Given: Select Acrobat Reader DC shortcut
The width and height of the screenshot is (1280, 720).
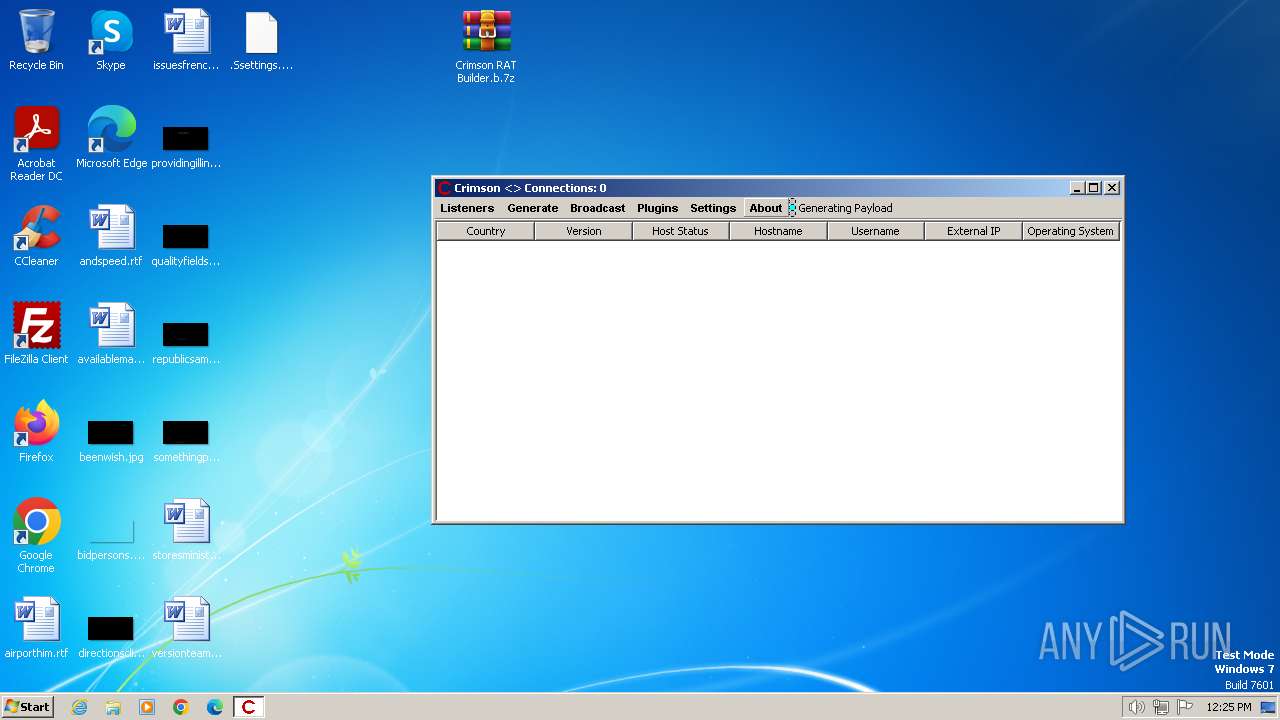Looking at the screenshot, I should pyautogui.click(x=36, y=145).
